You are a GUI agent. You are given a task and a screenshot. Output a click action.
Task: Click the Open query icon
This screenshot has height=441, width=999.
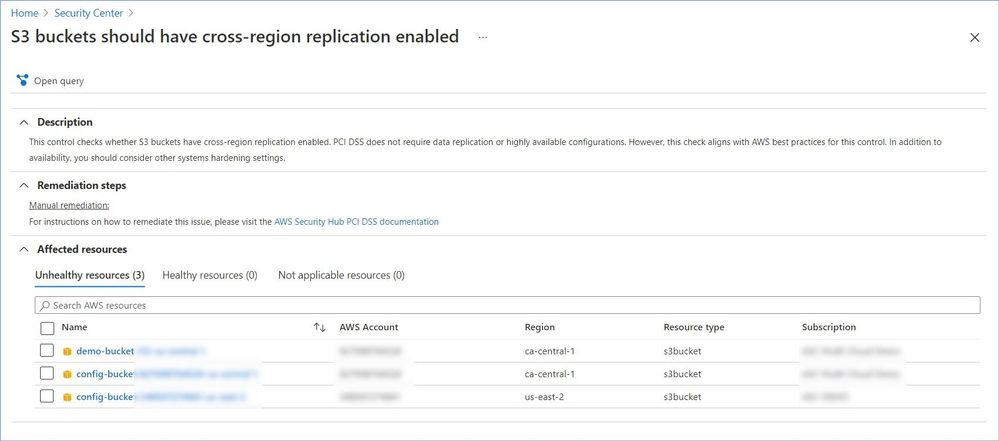tap(22, 80)
